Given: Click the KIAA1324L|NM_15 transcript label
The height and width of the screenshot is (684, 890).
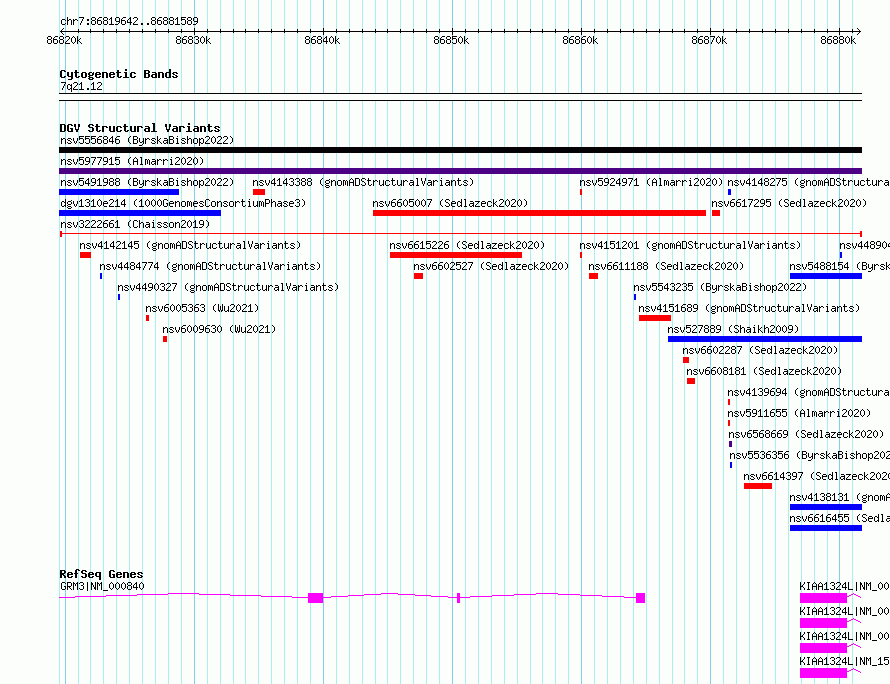Looking at the screenshot, I should [844, 661].
